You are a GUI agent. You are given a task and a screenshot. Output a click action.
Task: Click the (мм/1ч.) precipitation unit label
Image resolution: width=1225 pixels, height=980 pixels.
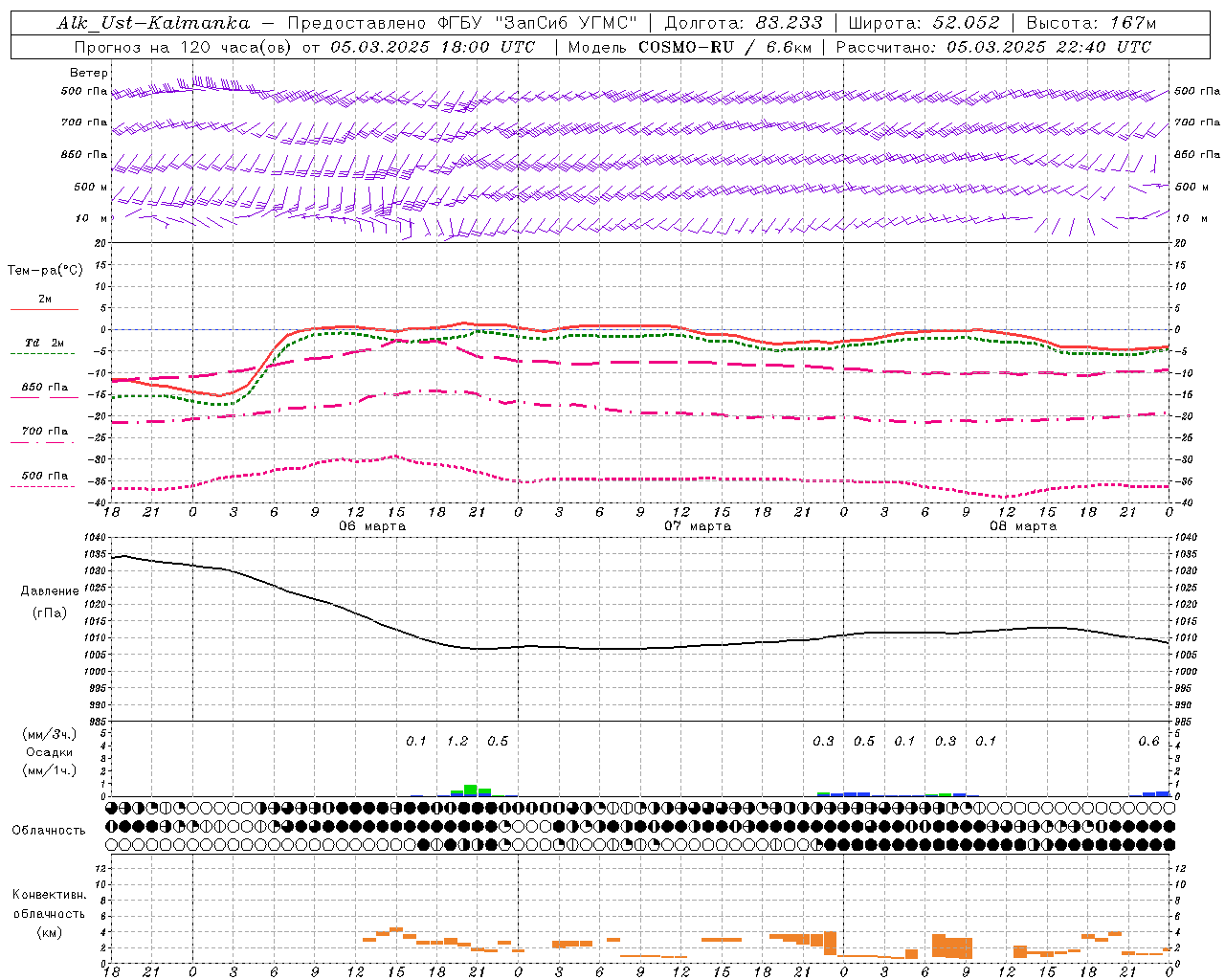[x=50, y=770]
